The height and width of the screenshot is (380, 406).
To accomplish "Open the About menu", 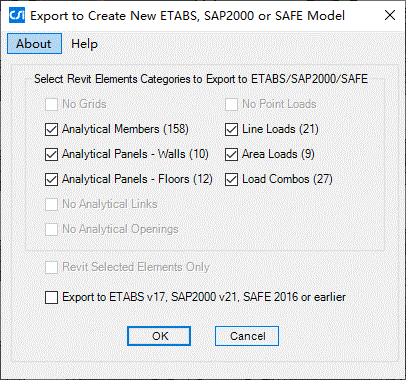I will (34, 44).
